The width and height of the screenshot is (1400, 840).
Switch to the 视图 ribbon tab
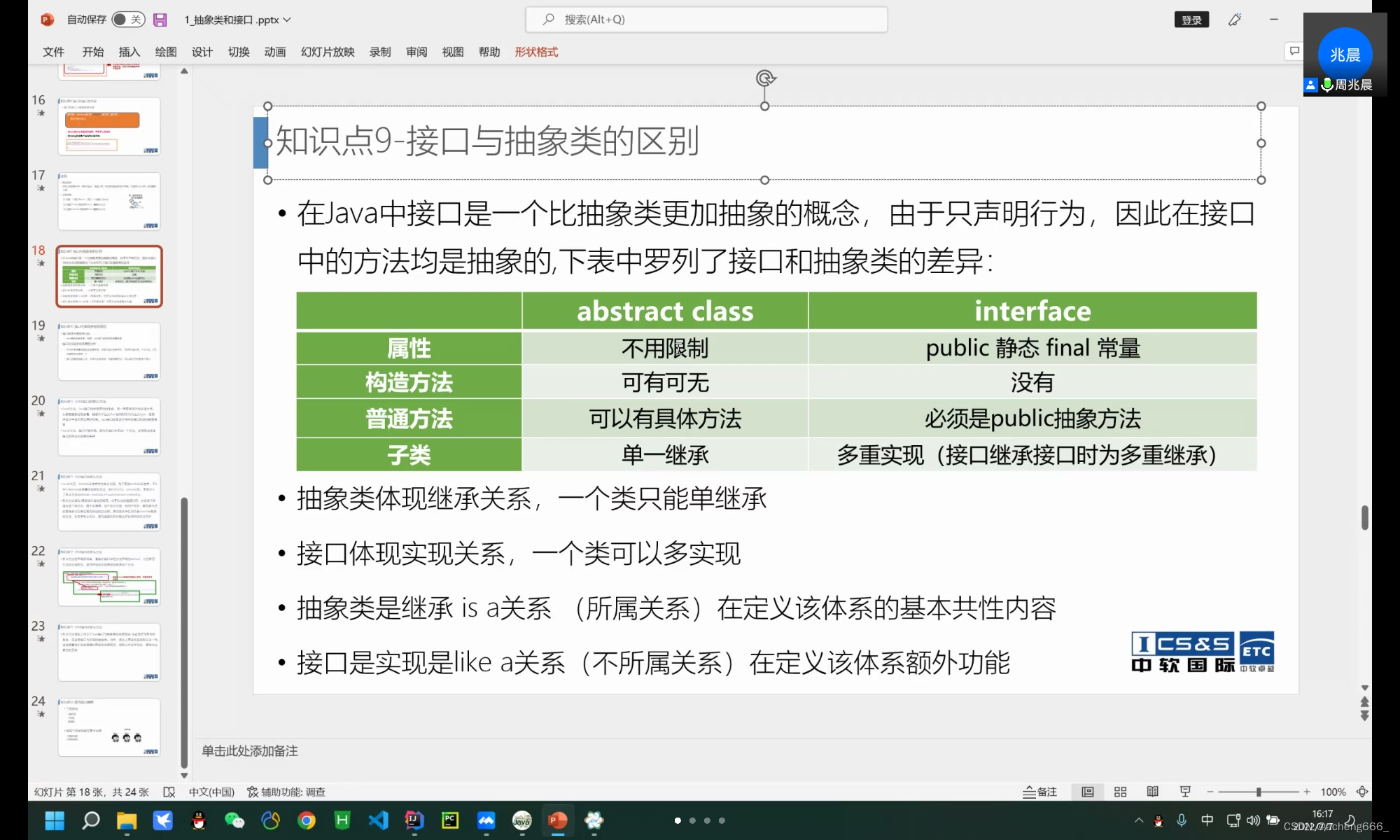(453, 52)
